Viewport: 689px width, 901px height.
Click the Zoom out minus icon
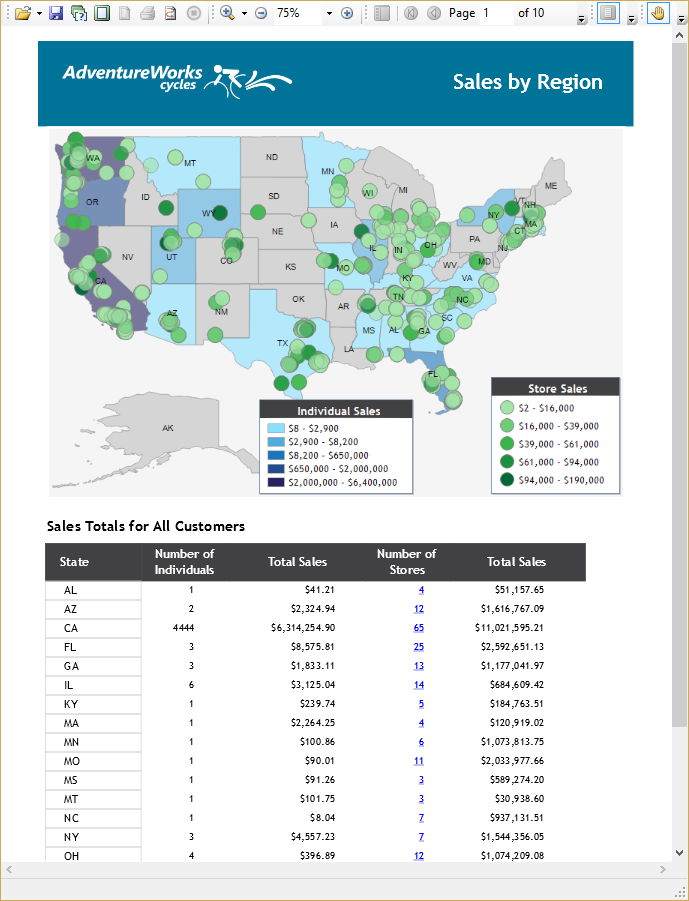pos(261,13)
